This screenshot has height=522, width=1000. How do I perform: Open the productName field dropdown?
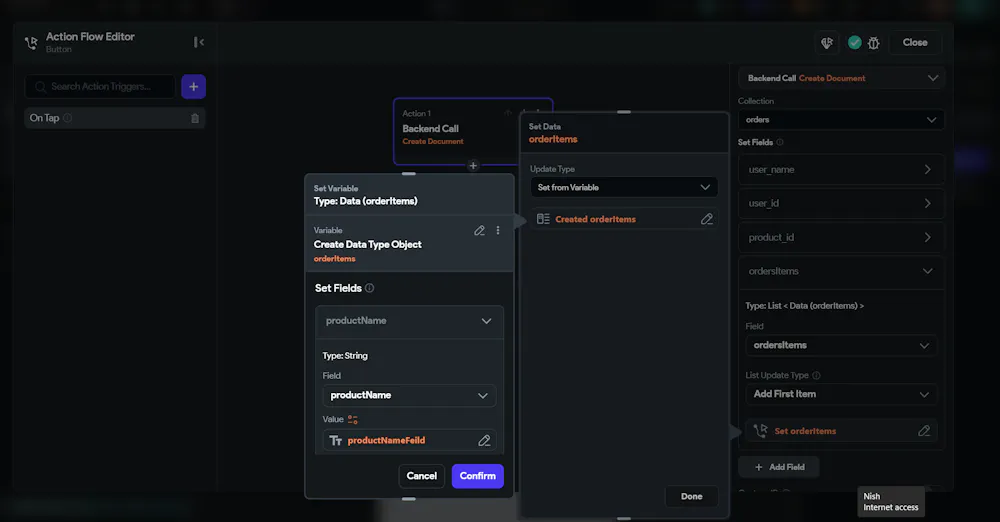pos(409,395)
